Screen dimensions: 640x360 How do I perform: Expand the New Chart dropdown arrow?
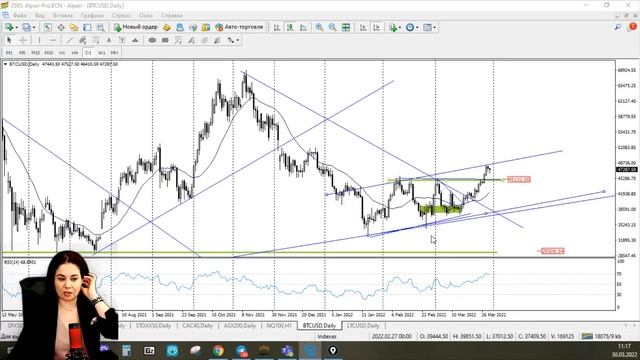16,27
